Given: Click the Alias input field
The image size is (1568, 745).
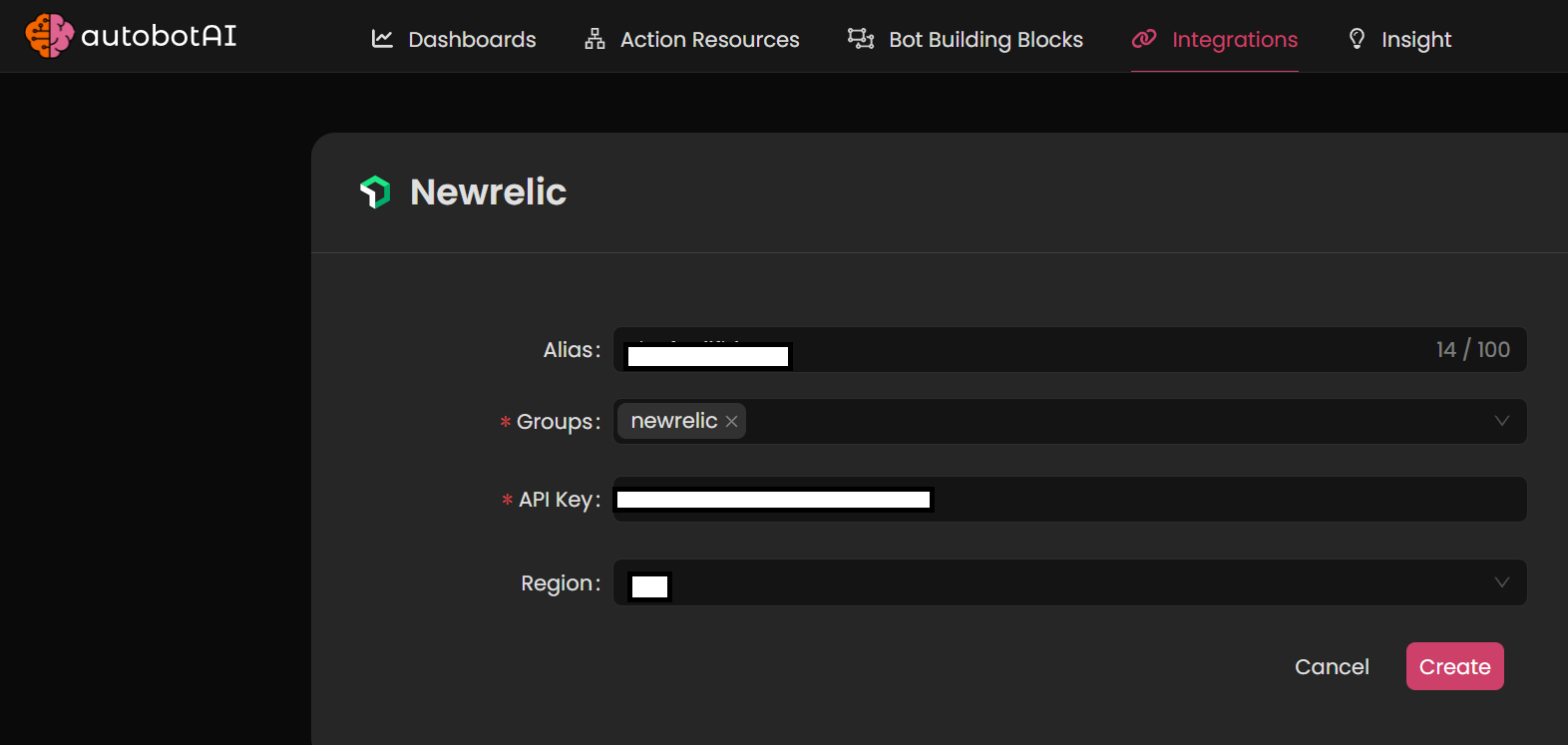Looking at the screenshot, I should coord(1069,350).
